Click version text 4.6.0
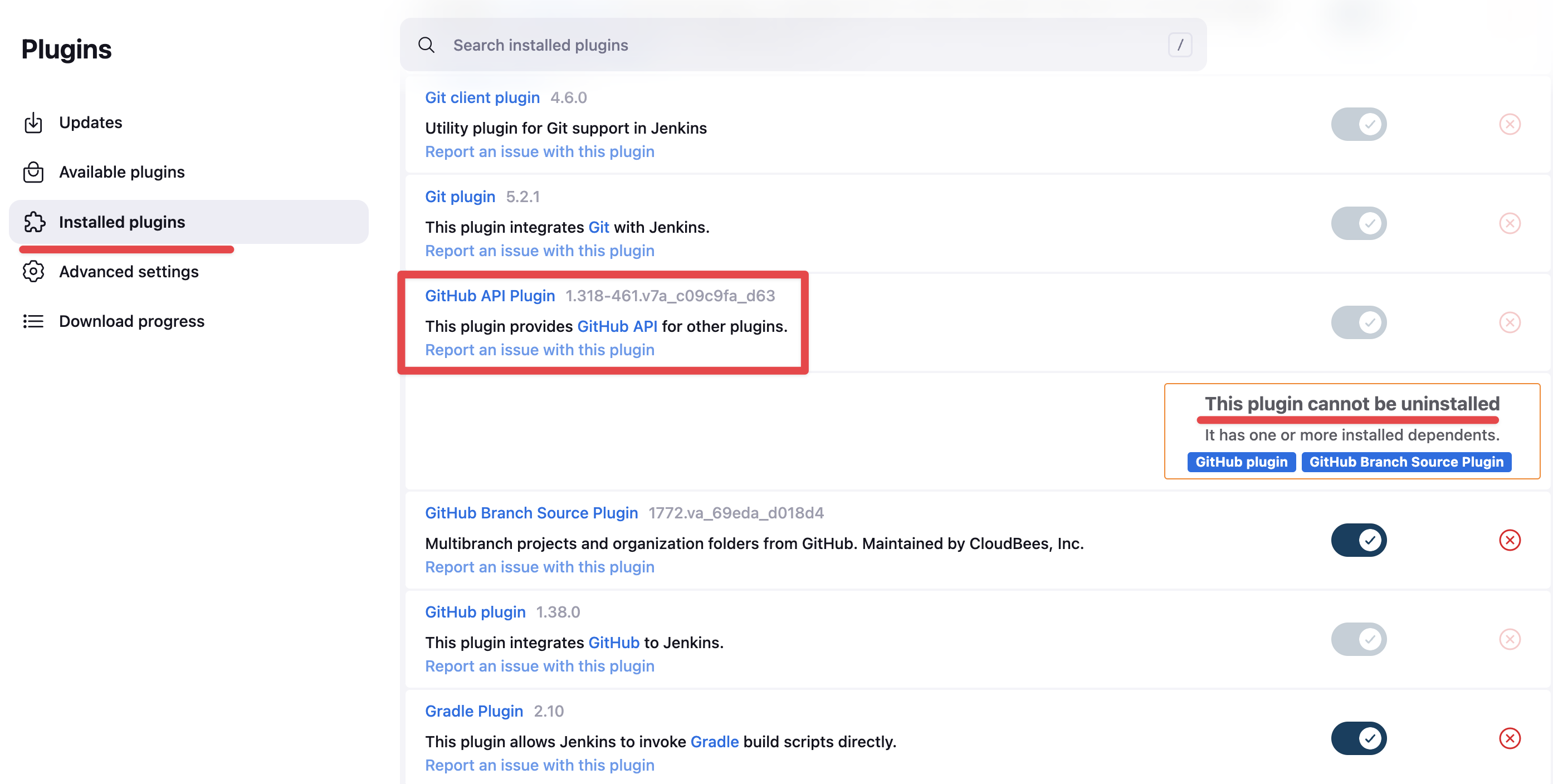Viewport: 1553px width, 784px height. click(569, 97)
